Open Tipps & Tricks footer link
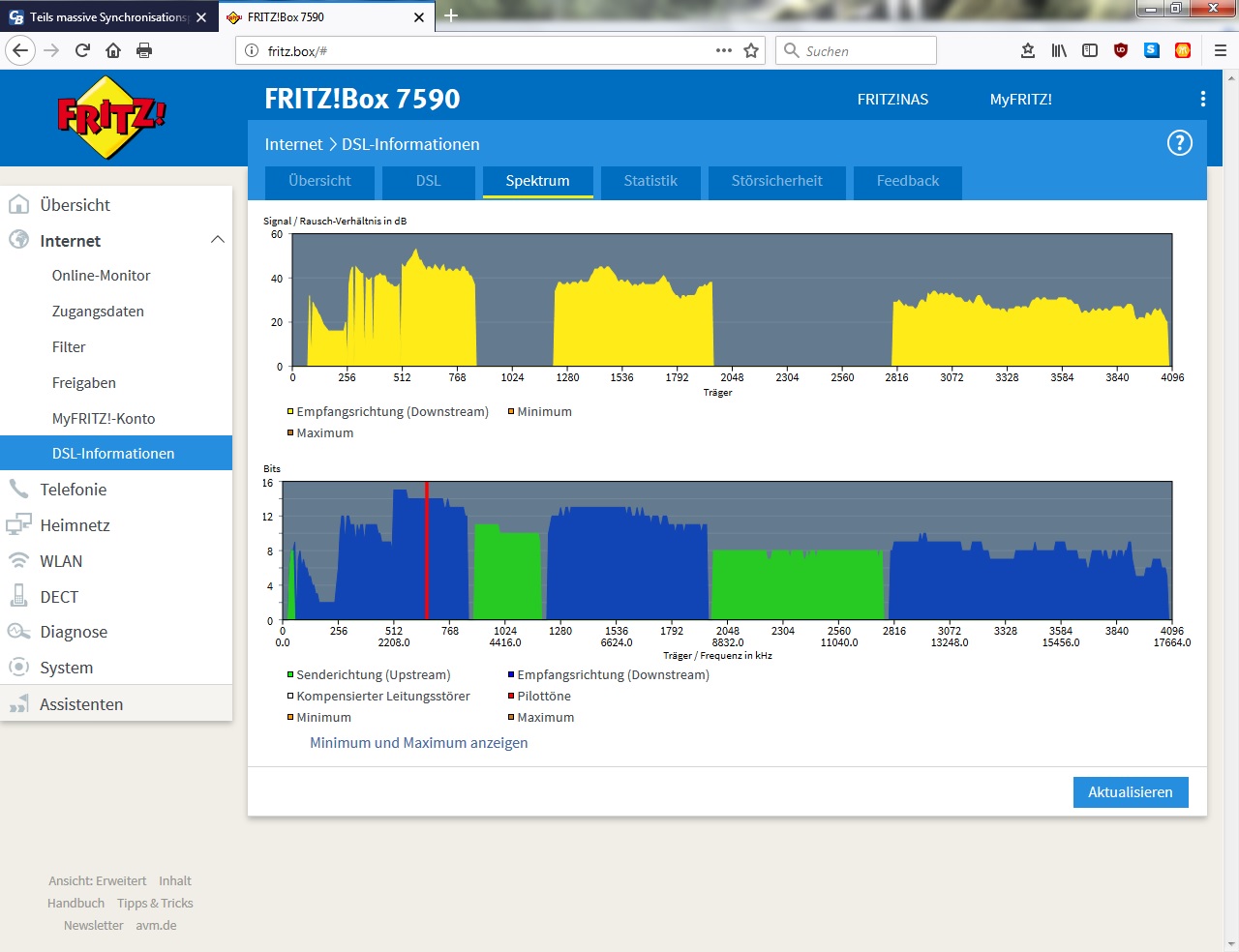 coord(155,904)
